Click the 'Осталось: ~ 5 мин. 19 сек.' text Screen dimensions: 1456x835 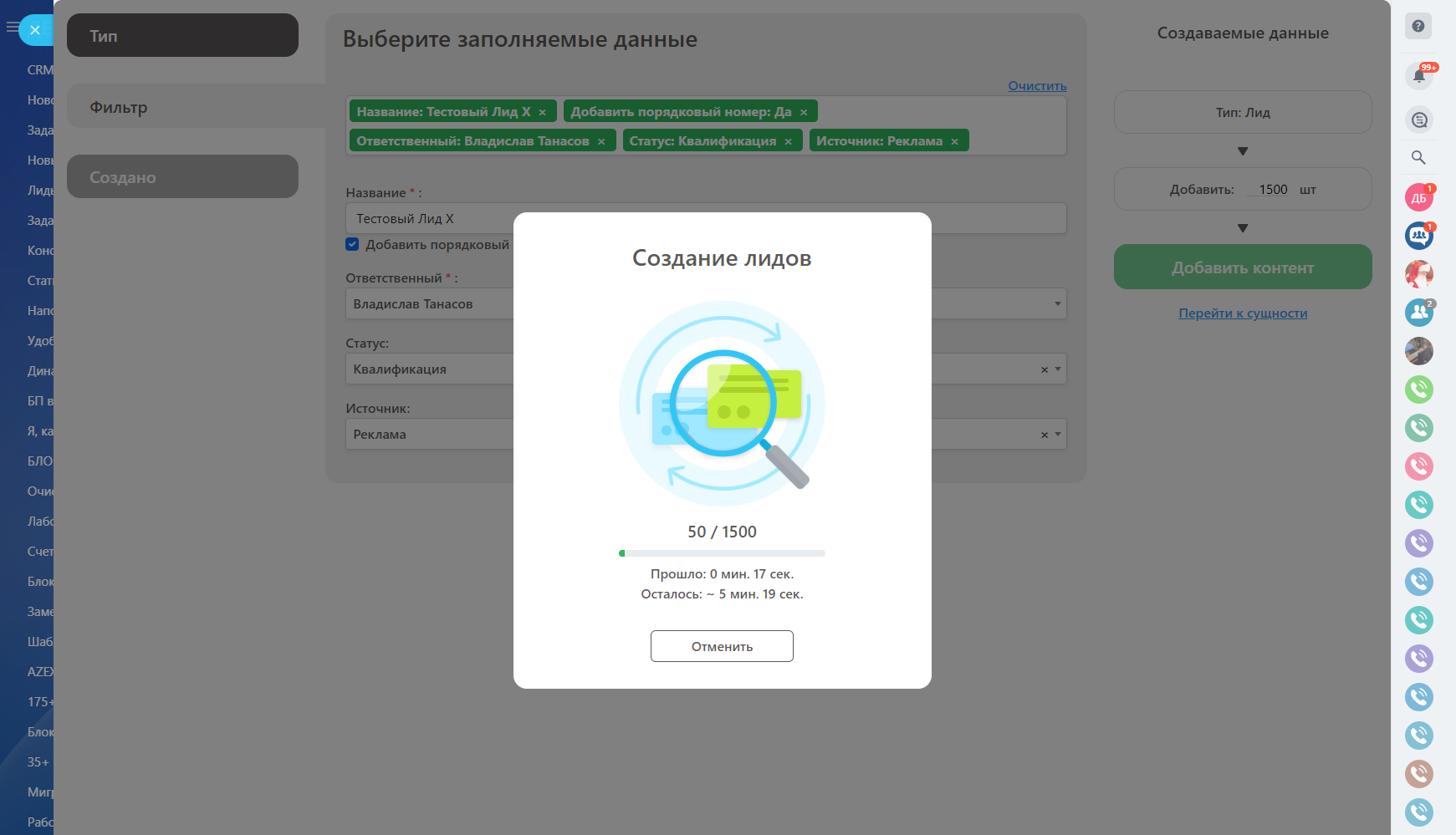pos(722,594)
